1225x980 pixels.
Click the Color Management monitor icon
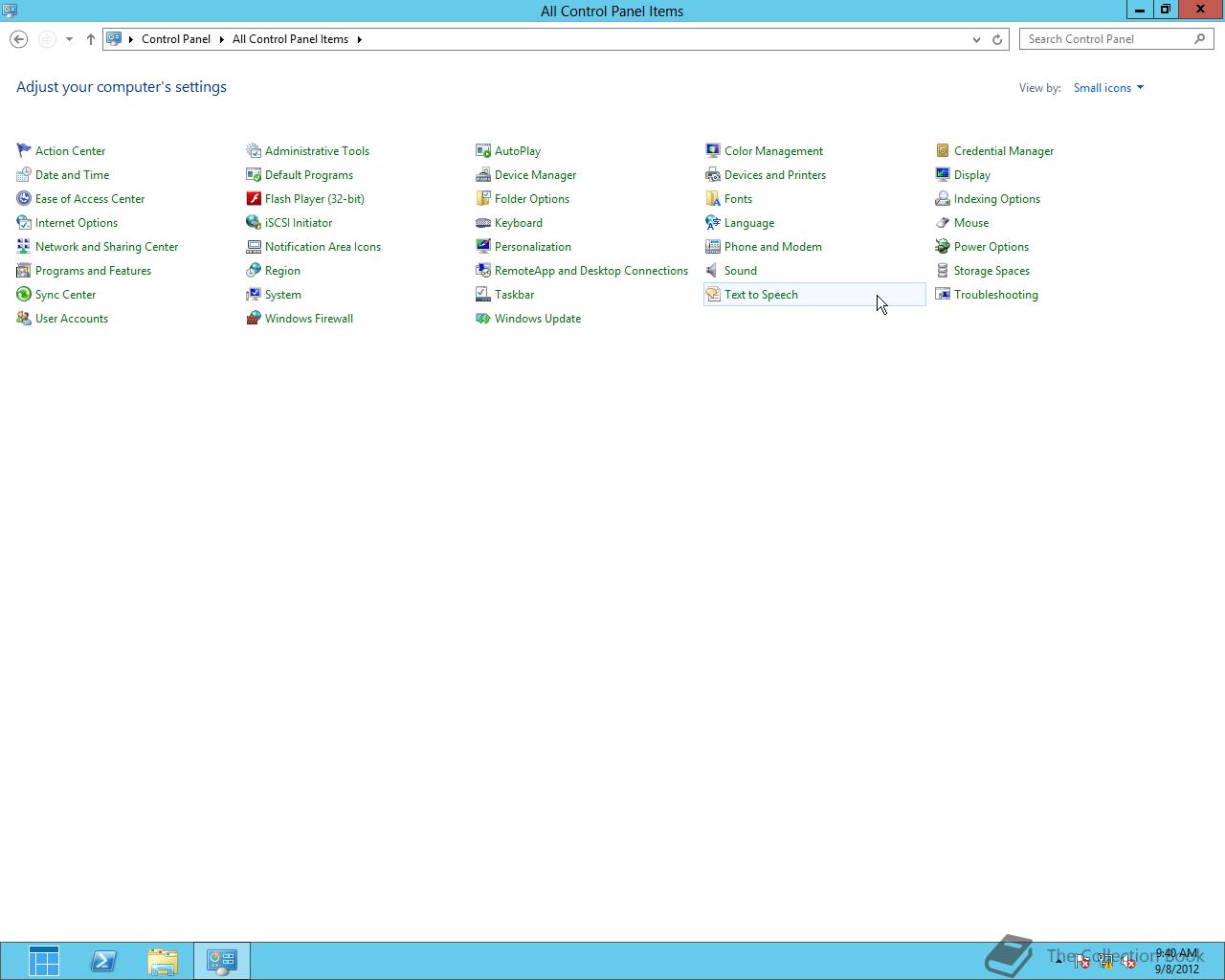[x=713, y=150]
